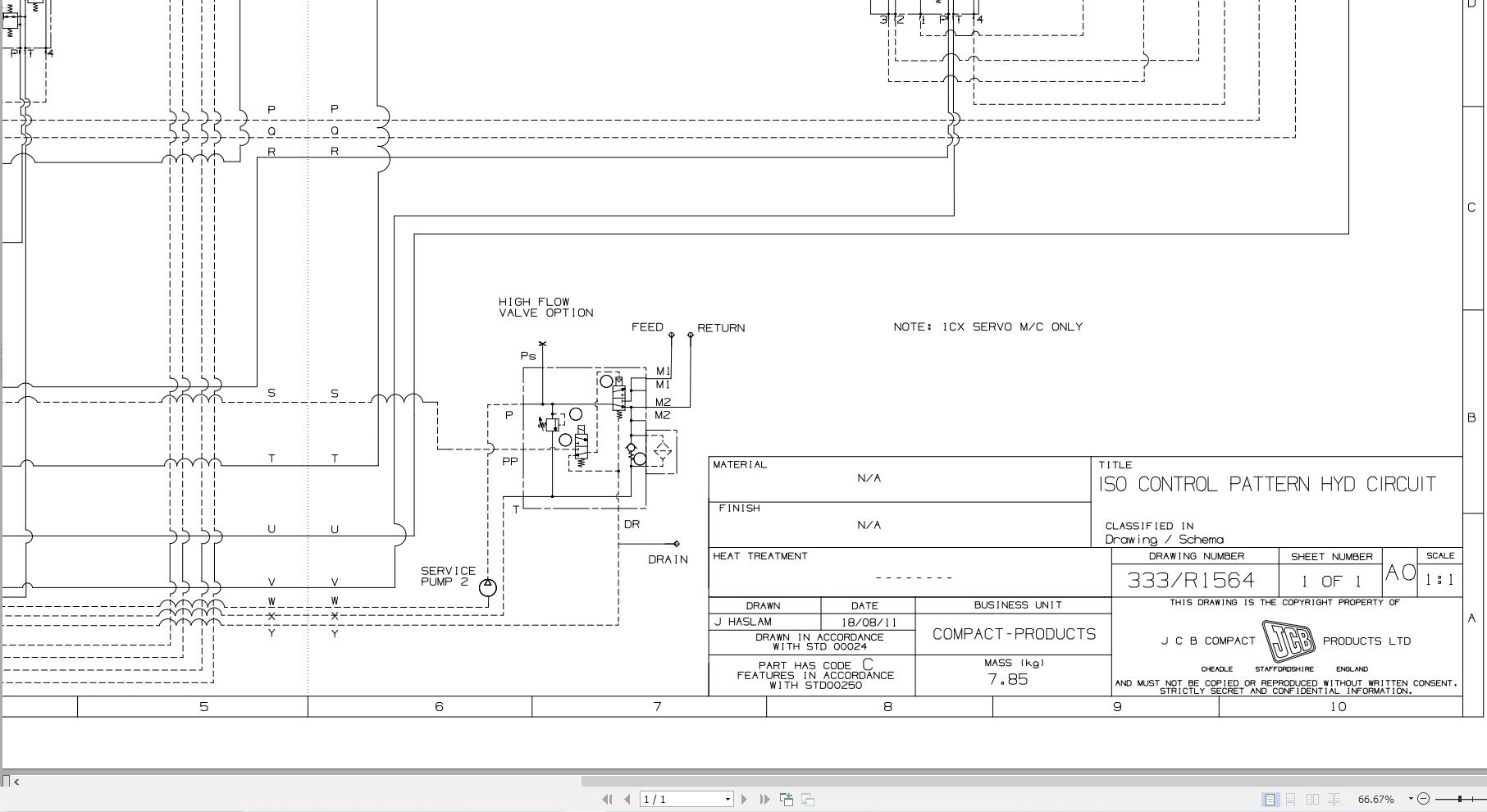Click the horizontal scrollbar thumb
1487x812 pixels.
click(x=1033, y=782)
